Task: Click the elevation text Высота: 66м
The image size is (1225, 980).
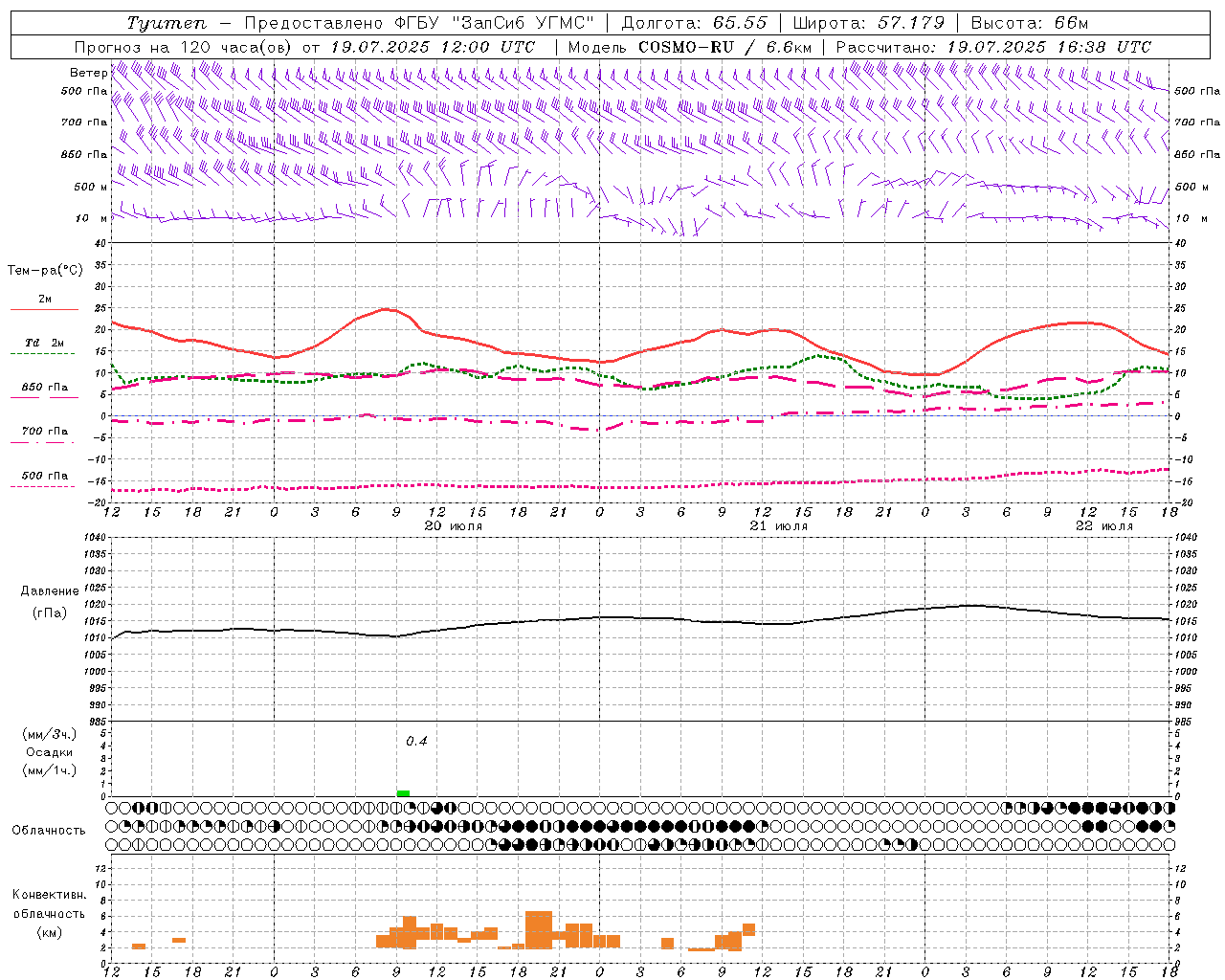Action: pos(1030,23)
